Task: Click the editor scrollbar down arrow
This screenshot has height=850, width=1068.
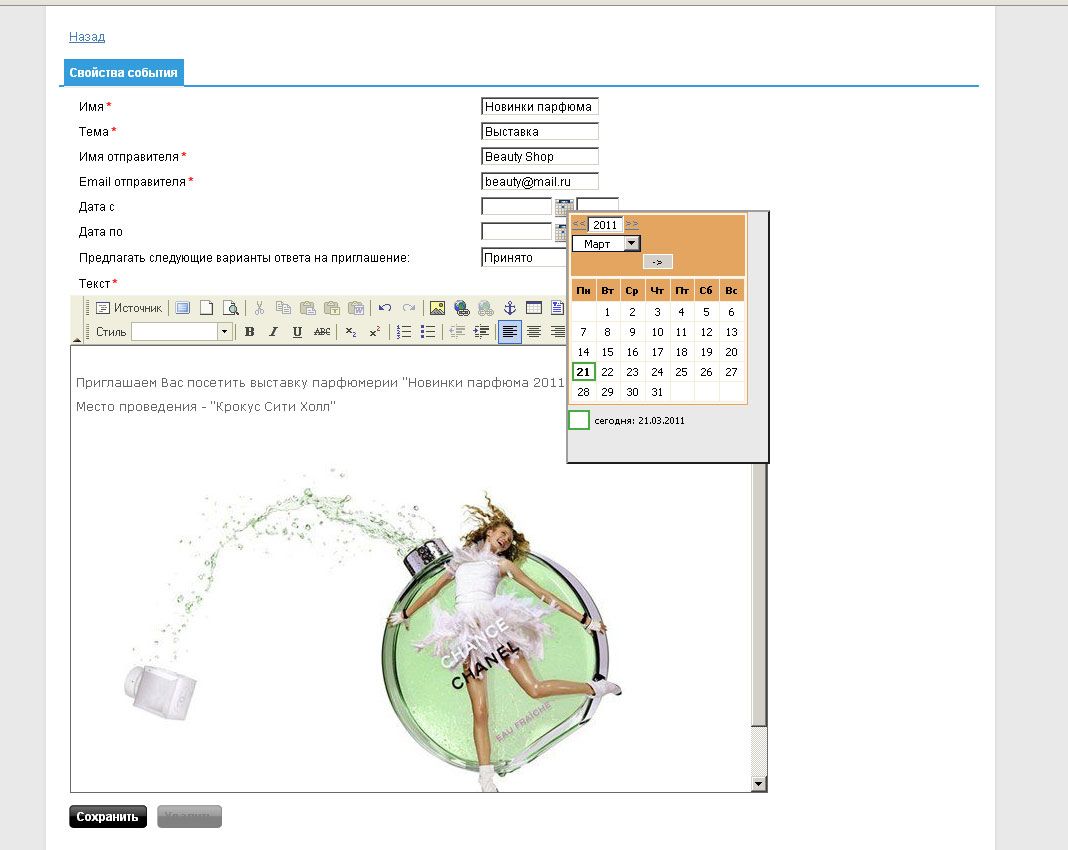Action: click(x=759, y=784)
